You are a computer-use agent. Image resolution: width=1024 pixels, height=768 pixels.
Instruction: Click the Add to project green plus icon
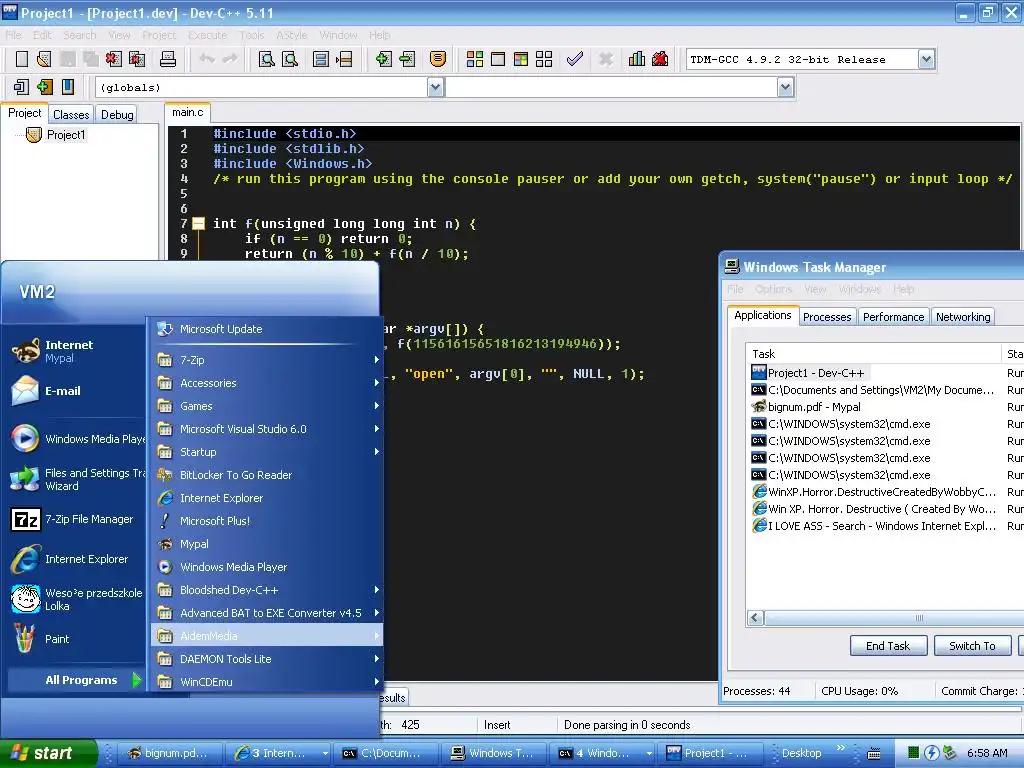pyautogui.click(x=383, y=59)
